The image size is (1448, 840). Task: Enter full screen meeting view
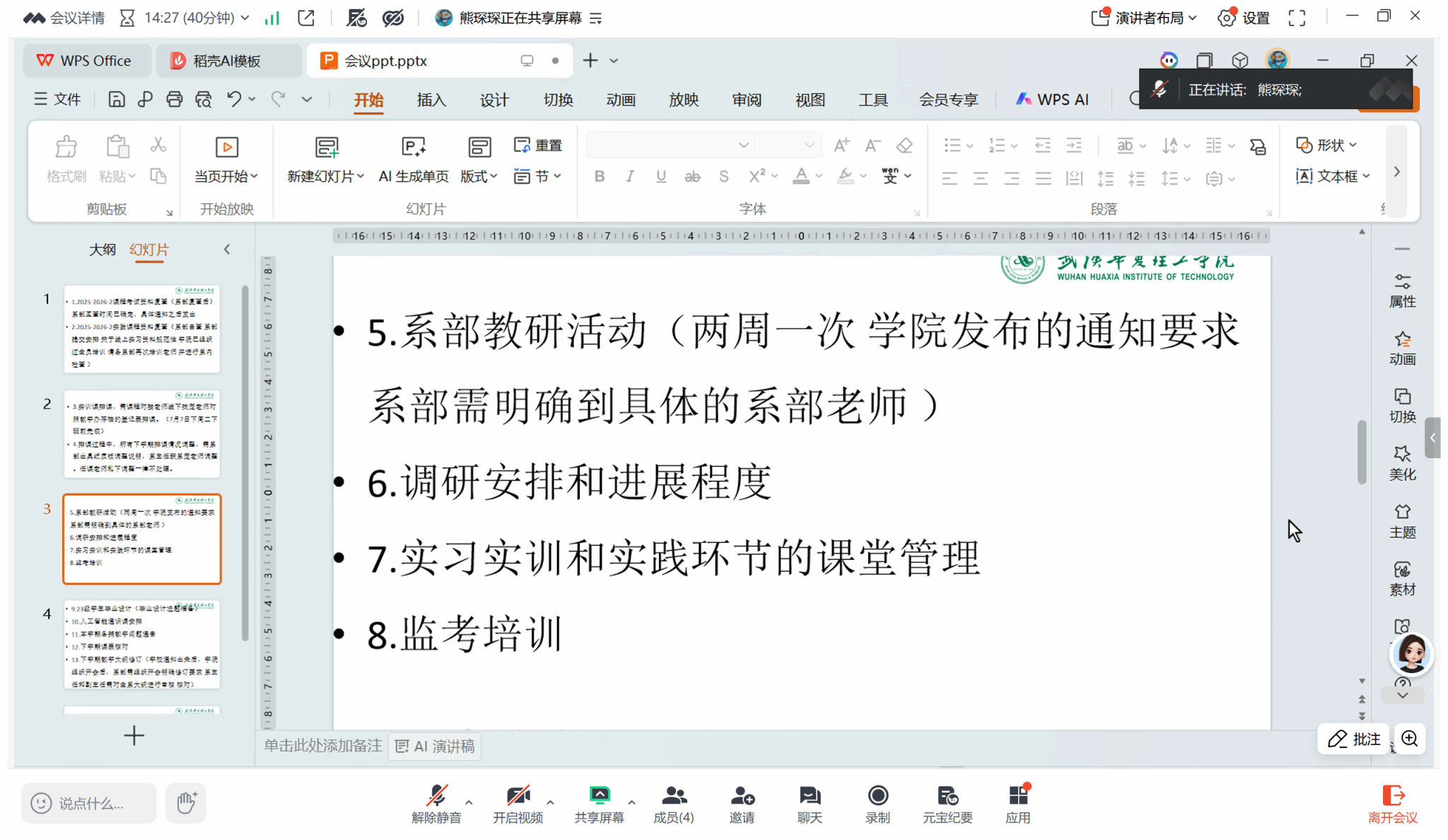tap(1297, 18)
